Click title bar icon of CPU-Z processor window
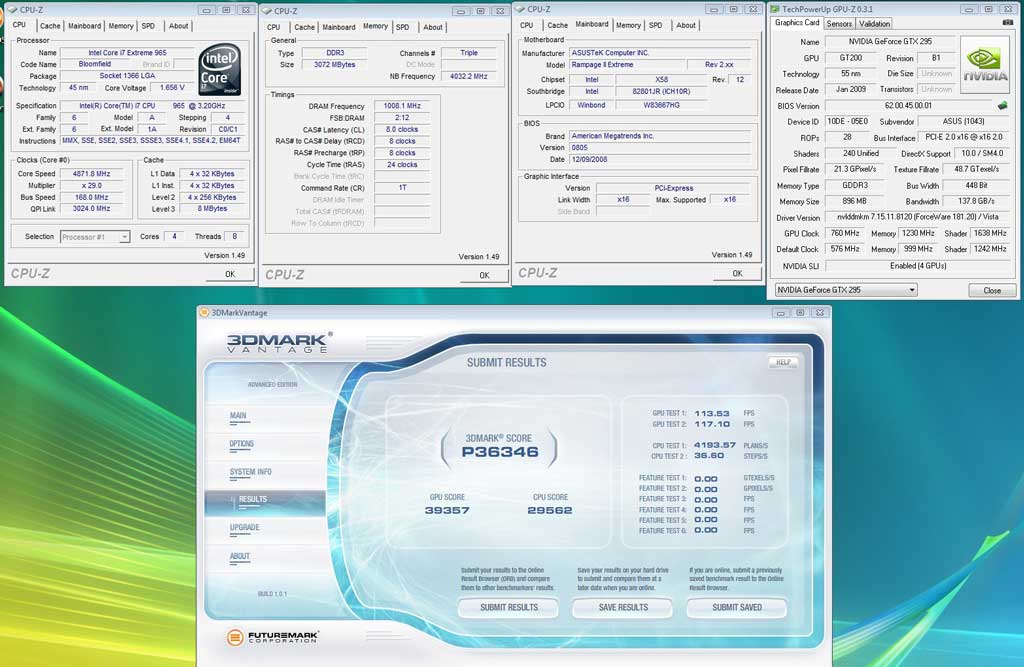This screenshot has height=667, width=1024. [12, 10]
